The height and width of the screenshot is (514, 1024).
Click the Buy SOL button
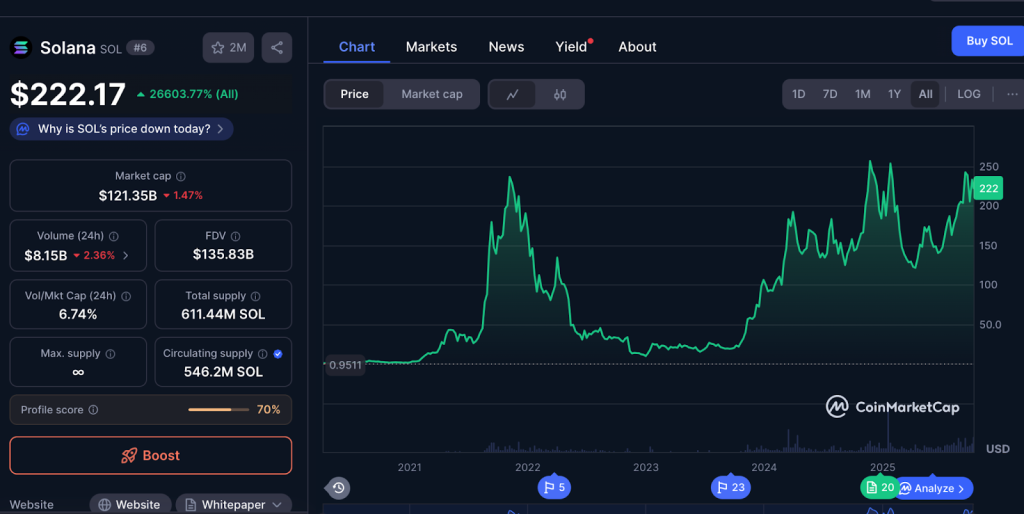click(x=988, y=41)
